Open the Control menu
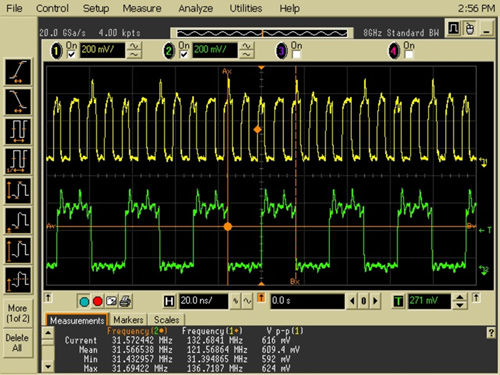Viewport: 500px width, 375px height. coord(52,8)
